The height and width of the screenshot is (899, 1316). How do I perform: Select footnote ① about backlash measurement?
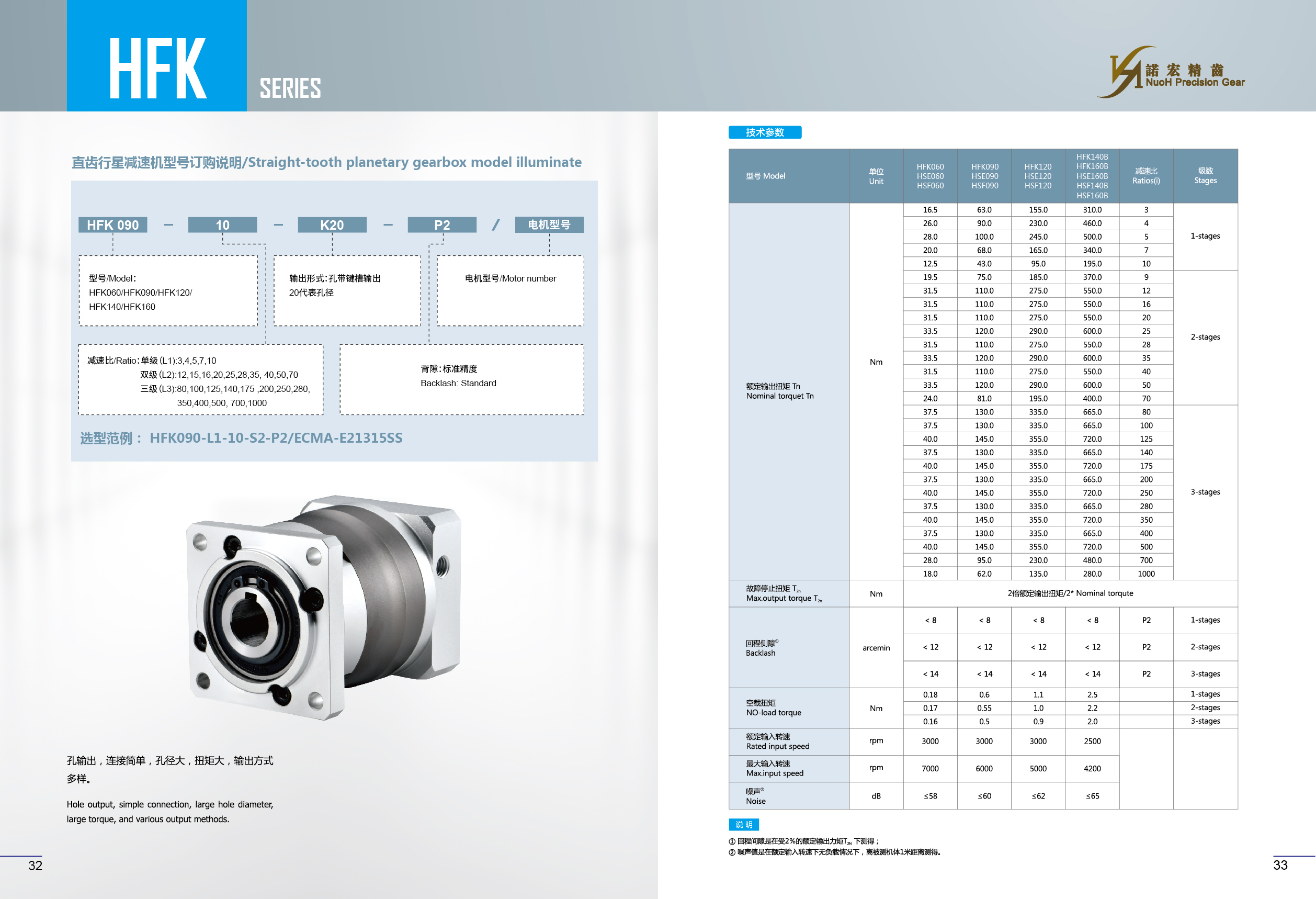coord(803,841)
